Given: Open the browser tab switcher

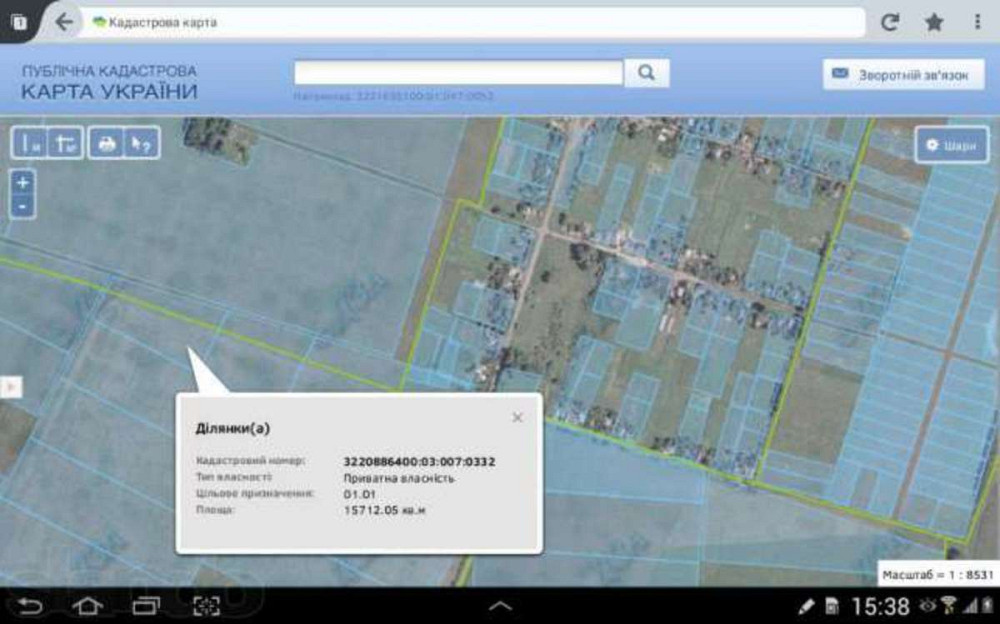Looking at the screenshot, I should (19, 21).
